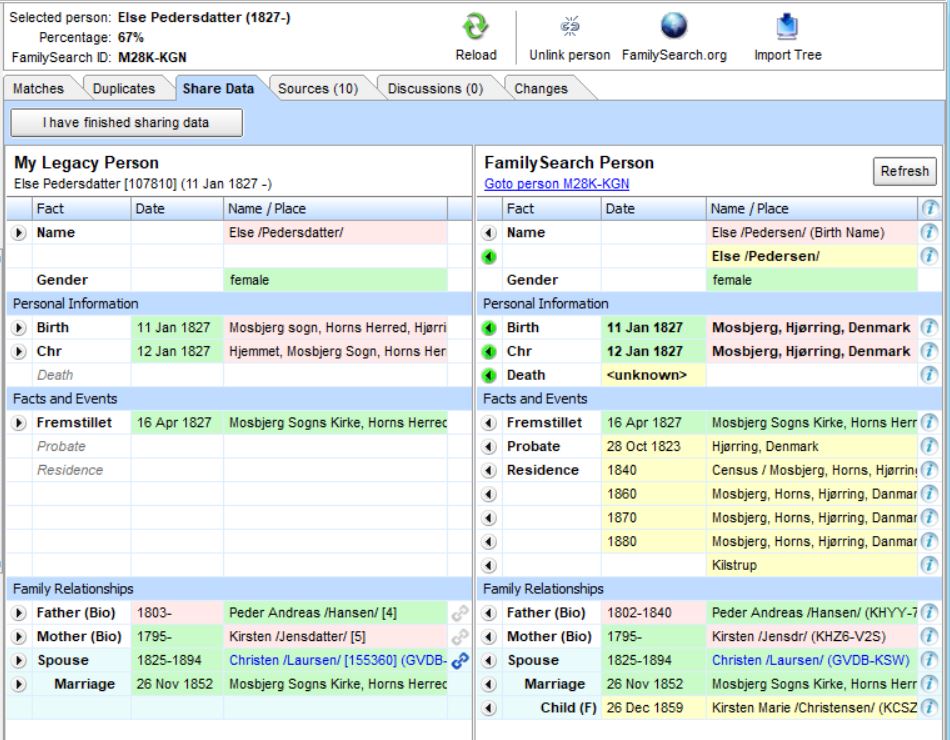950x740 pixels.
Task: Click green arrow for FamilySearch Birth row
Action: click(x=489, y=328)
